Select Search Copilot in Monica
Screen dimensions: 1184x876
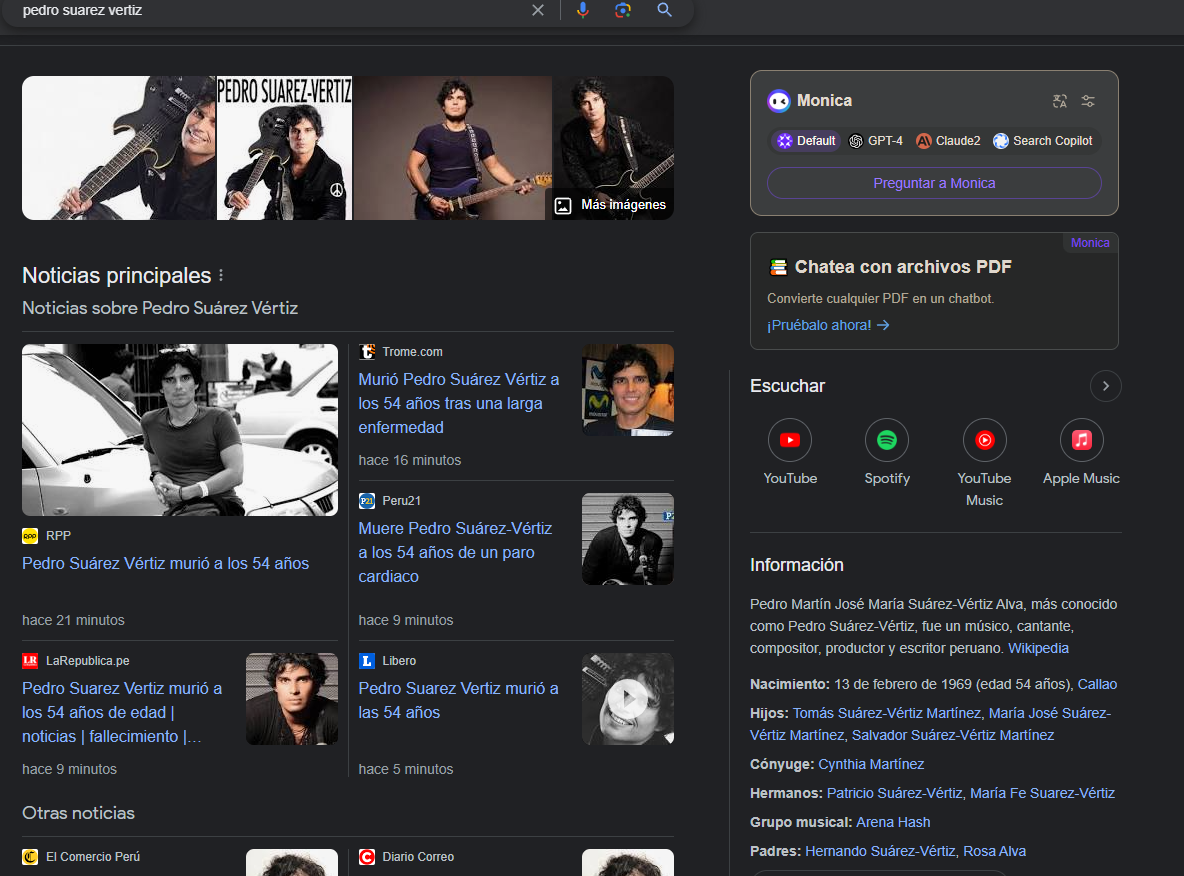1043,140
